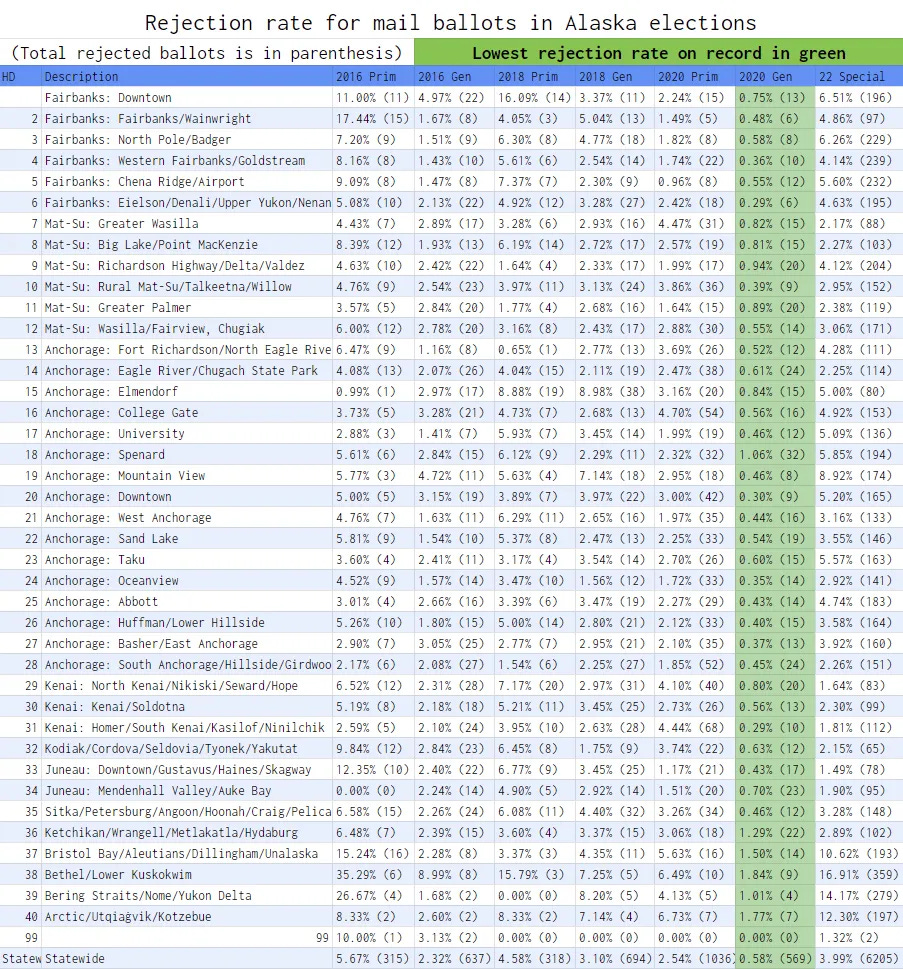Image resolution: width=903 pixels, height=969 pixels.
Task: Select the 'Kodiak/Cordova/Seldovia/Tyonek/Yakutat' cell
Action: pyautogui.click(x=187, y=749)
